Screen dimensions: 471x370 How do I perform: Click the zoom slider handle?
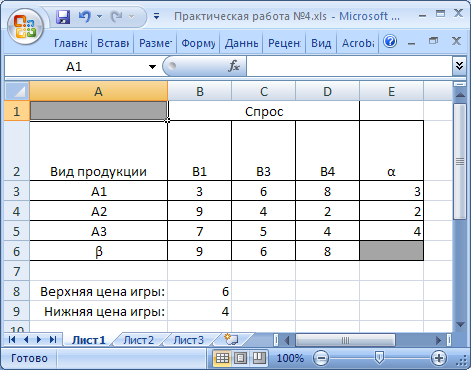379,357
